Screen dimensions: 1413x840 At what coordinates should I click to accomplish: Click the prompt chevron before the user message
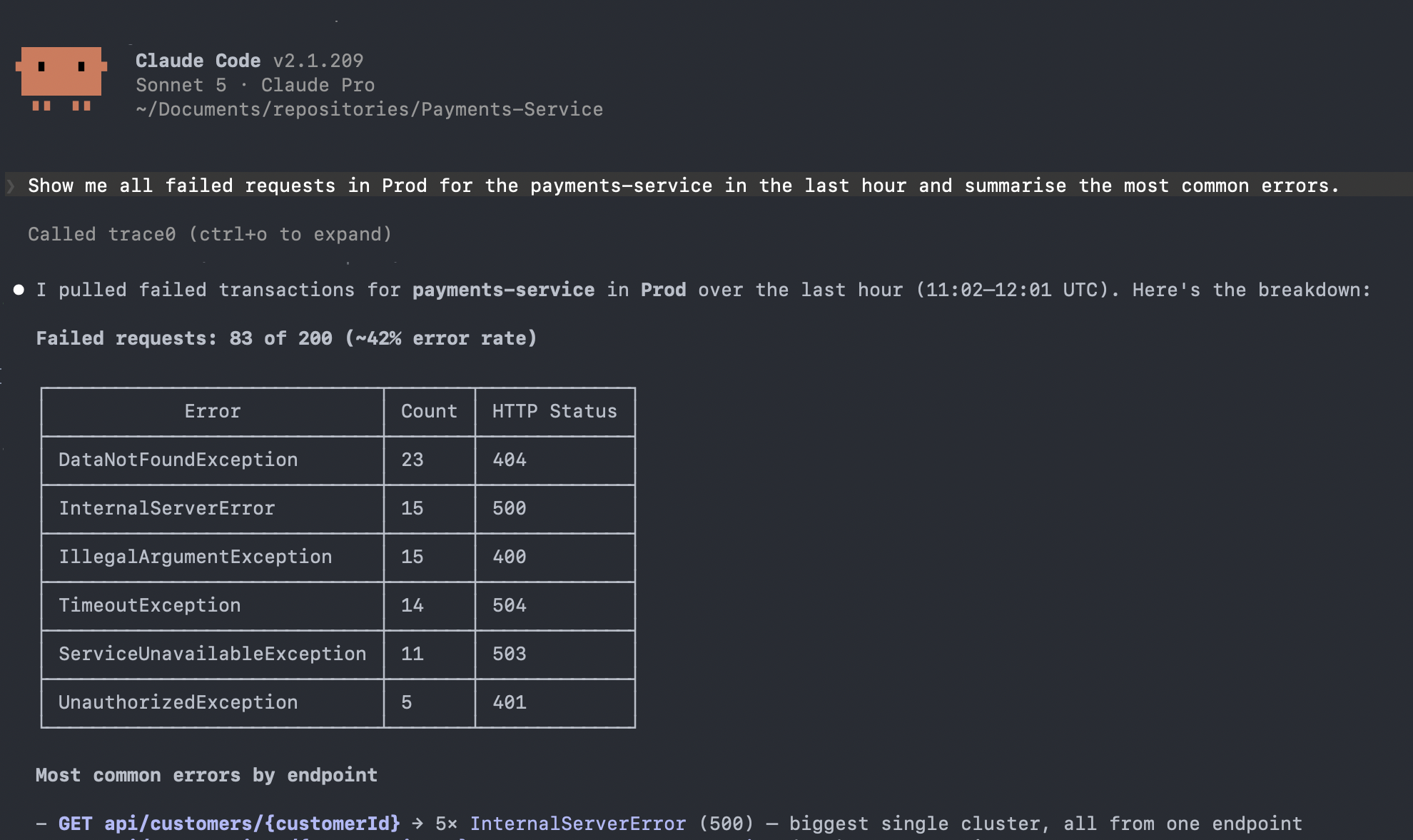pyautogui.click(x=11, y=186)
